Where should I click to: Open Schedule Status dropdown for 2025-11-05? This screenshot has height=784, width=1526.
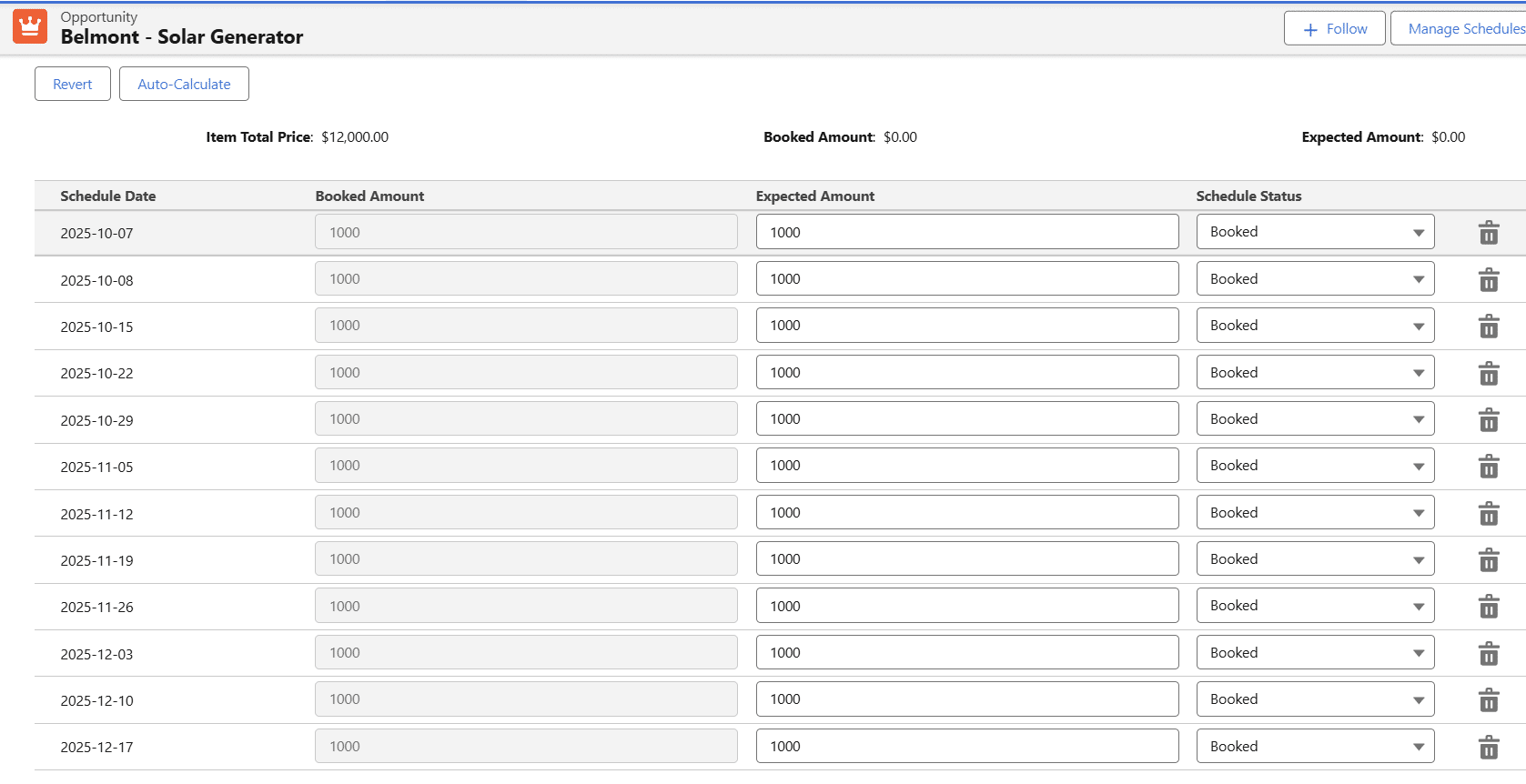point(1314,466)
